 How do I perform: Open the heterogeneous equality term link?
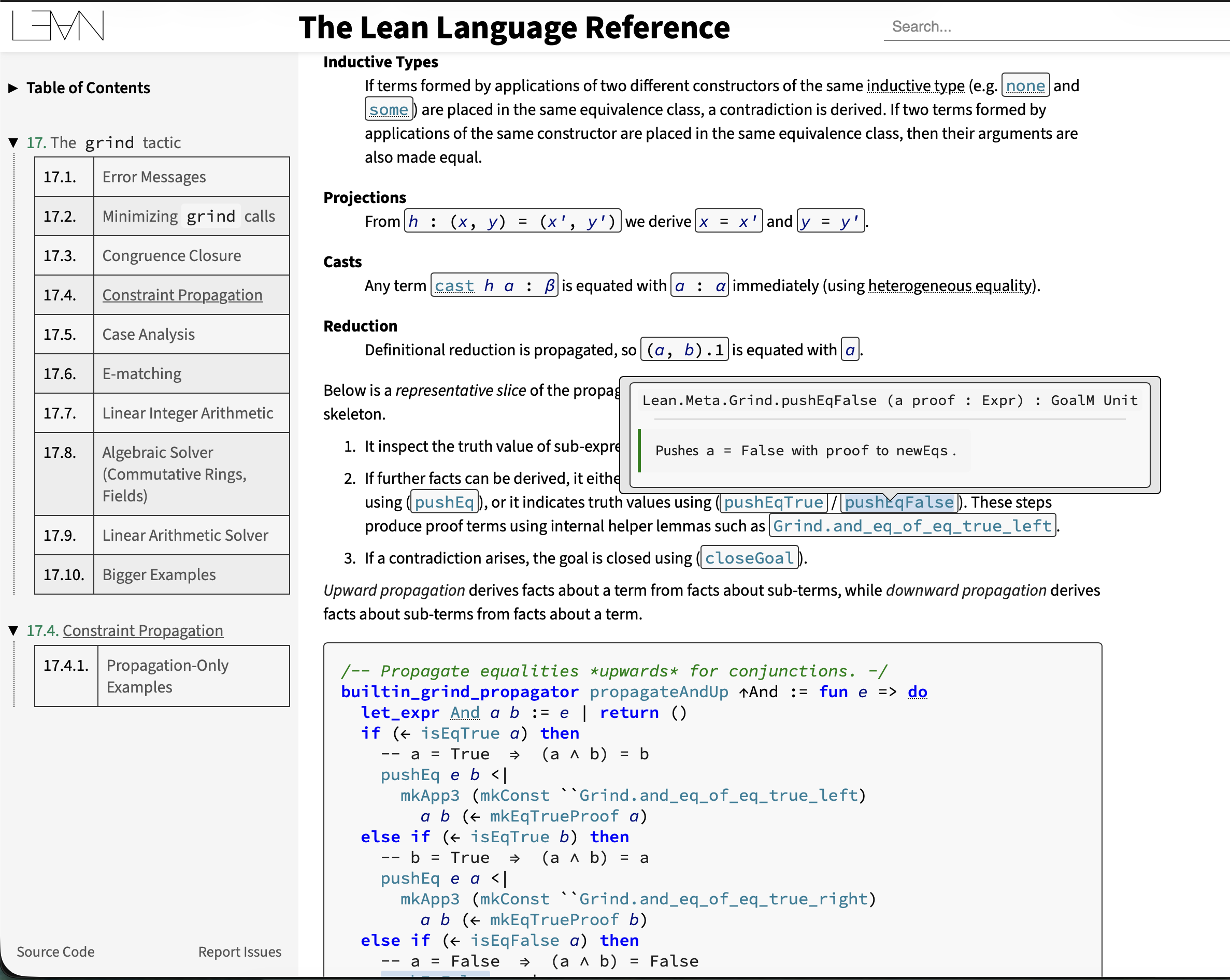(950, 285)
